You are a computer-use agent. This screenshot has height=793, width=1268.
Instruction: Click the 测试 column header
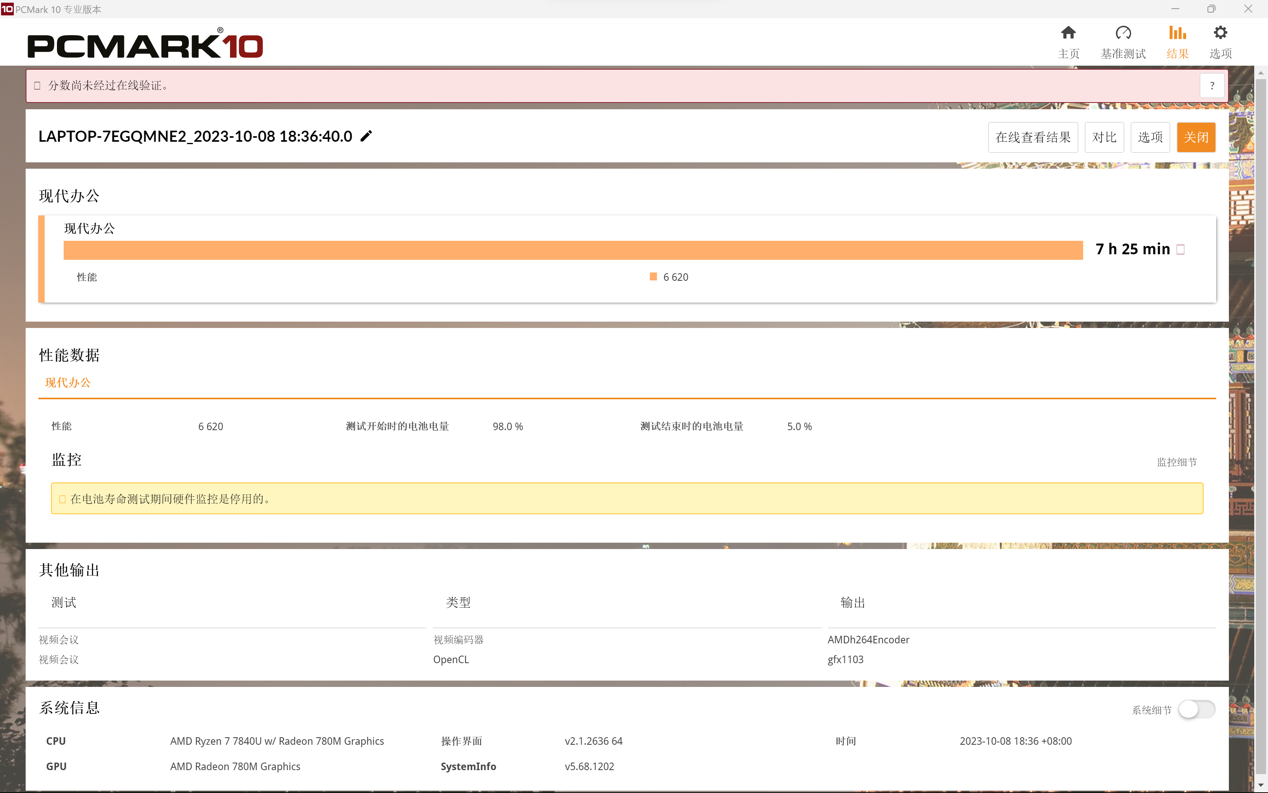pyautogui.click(x=64, y=603)
